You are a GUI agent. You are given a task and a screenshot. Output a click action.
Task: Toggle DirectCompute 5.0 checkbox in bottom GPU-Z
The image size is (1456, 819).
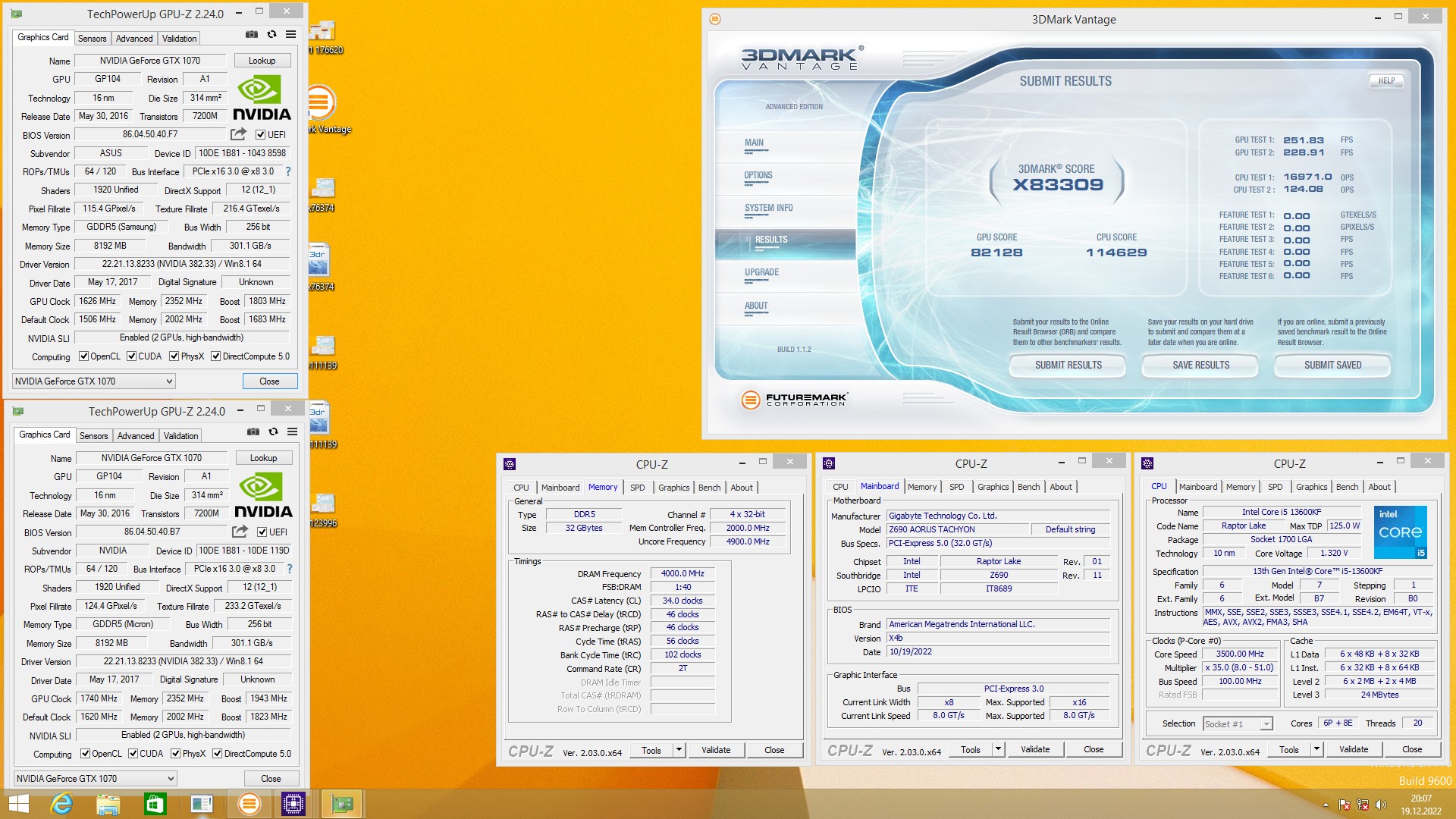(217, 754)
